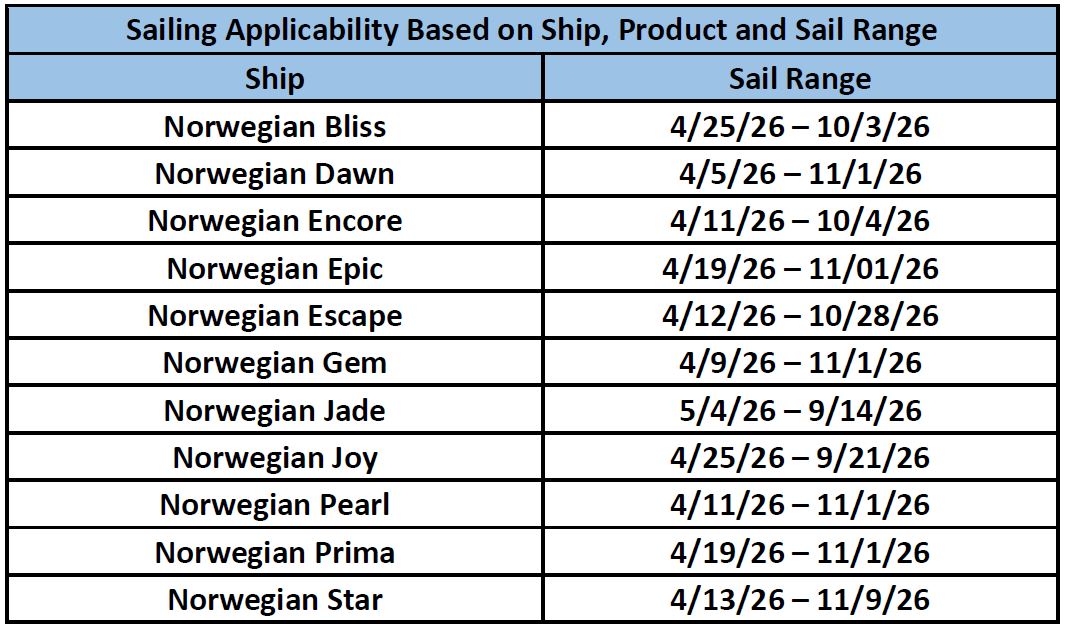Click on Norwegian Escape
The height and width of the screenshot is (628, 1066).
click(x=274, y=316)
